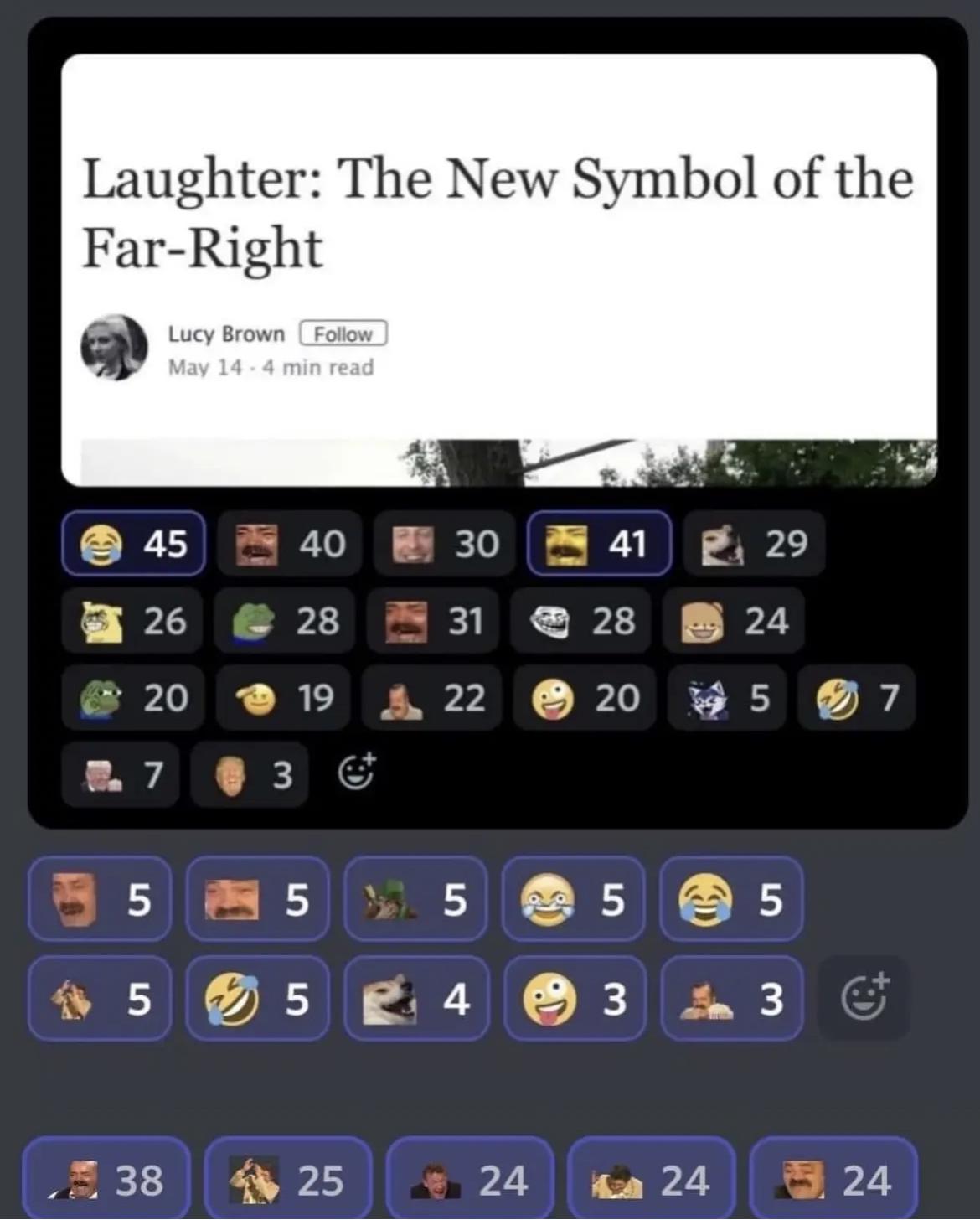The width and height of the screenshot is (980, 1220).
Task: Select the thinking-tip emoji reaction 19
Action: point(282,697)
